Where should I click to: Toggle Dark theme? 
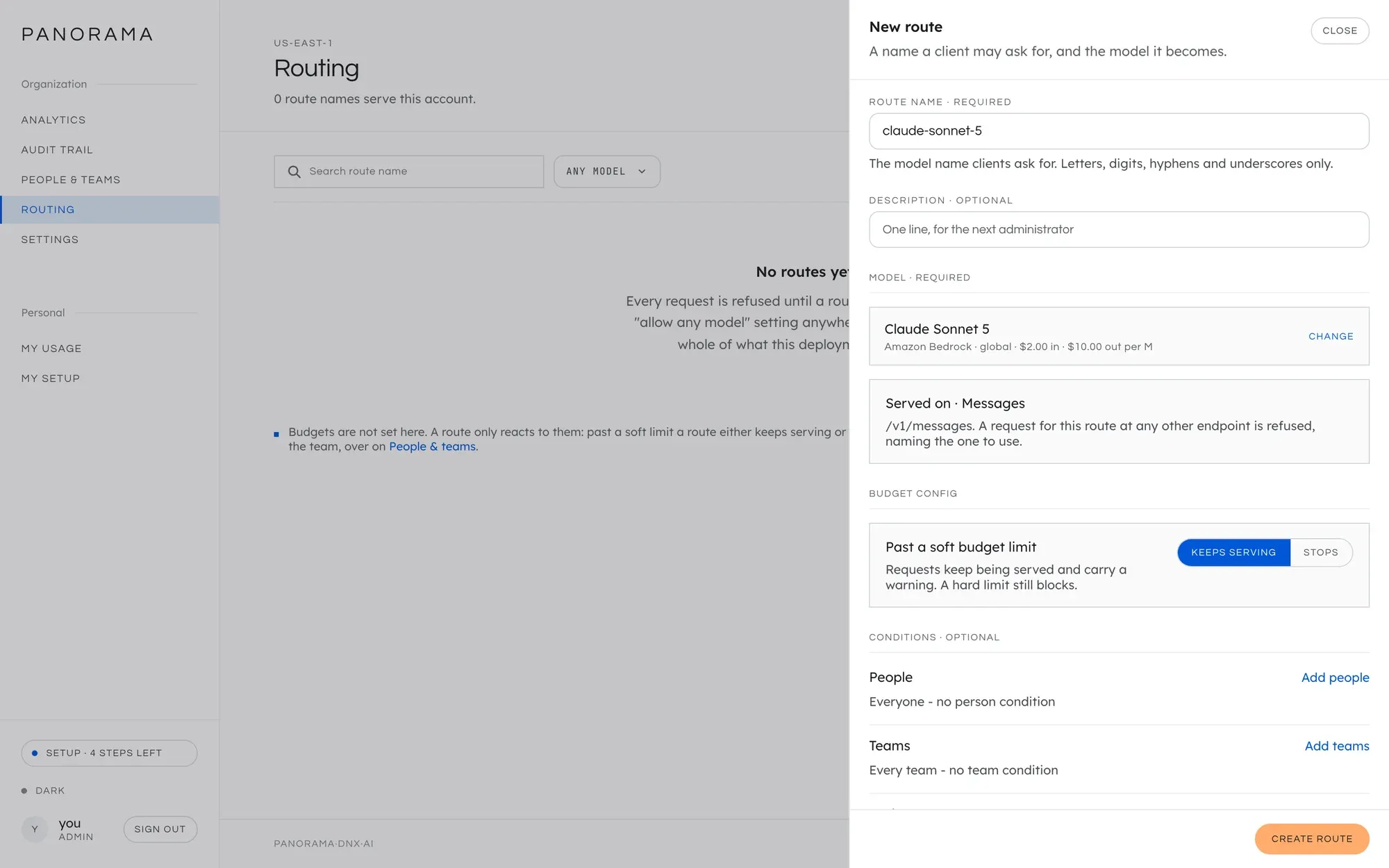click(43, 790)
